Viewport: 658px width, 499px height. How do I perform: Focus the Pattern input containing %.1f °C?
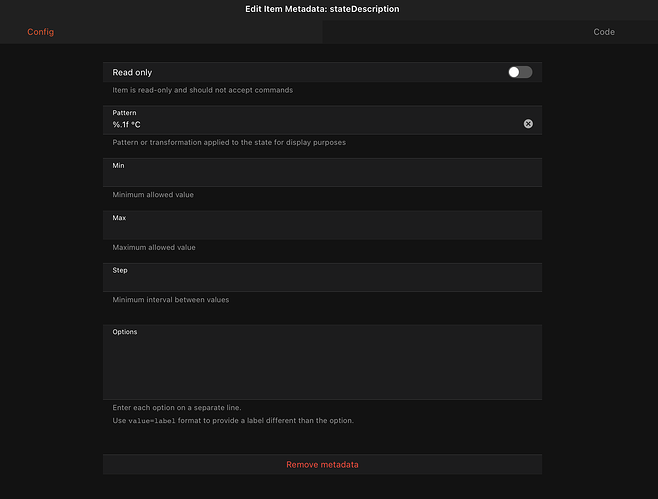click(310, 125)
